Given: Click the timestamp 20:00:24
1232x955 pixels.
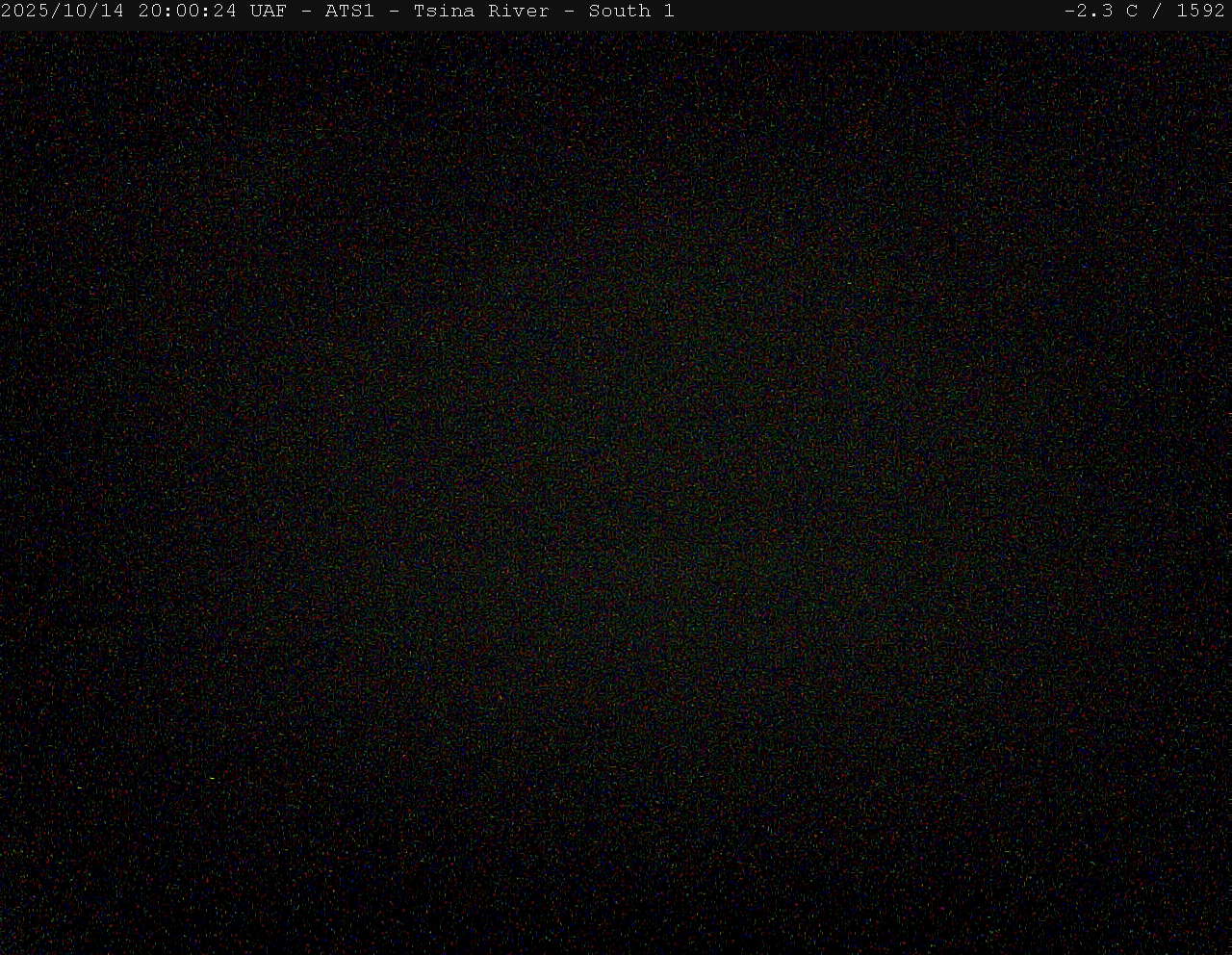Looking at the screenshot, I should pyautogui.click(x=187, y=12).
